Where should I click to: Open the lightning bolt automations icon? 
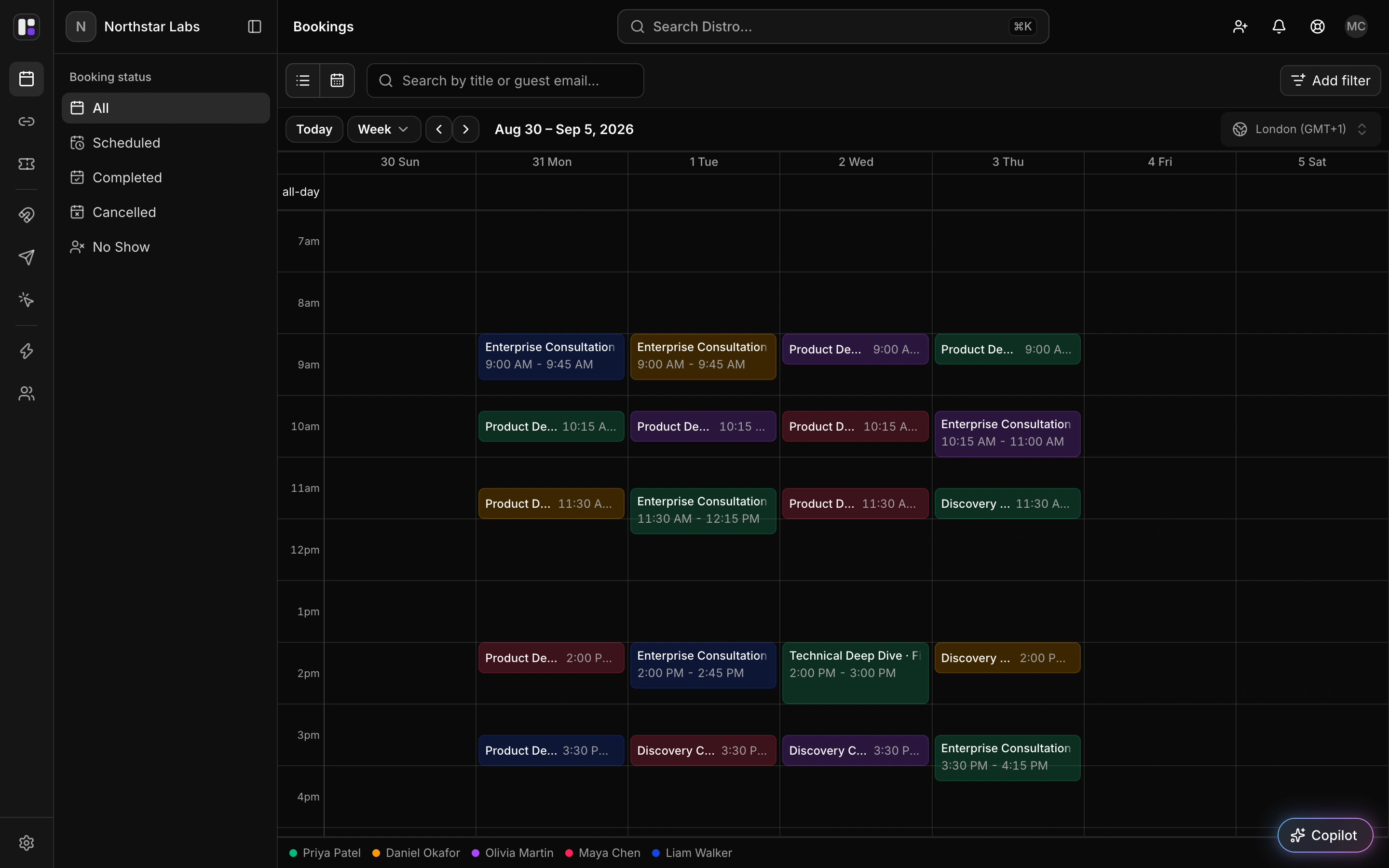point(27,351)
